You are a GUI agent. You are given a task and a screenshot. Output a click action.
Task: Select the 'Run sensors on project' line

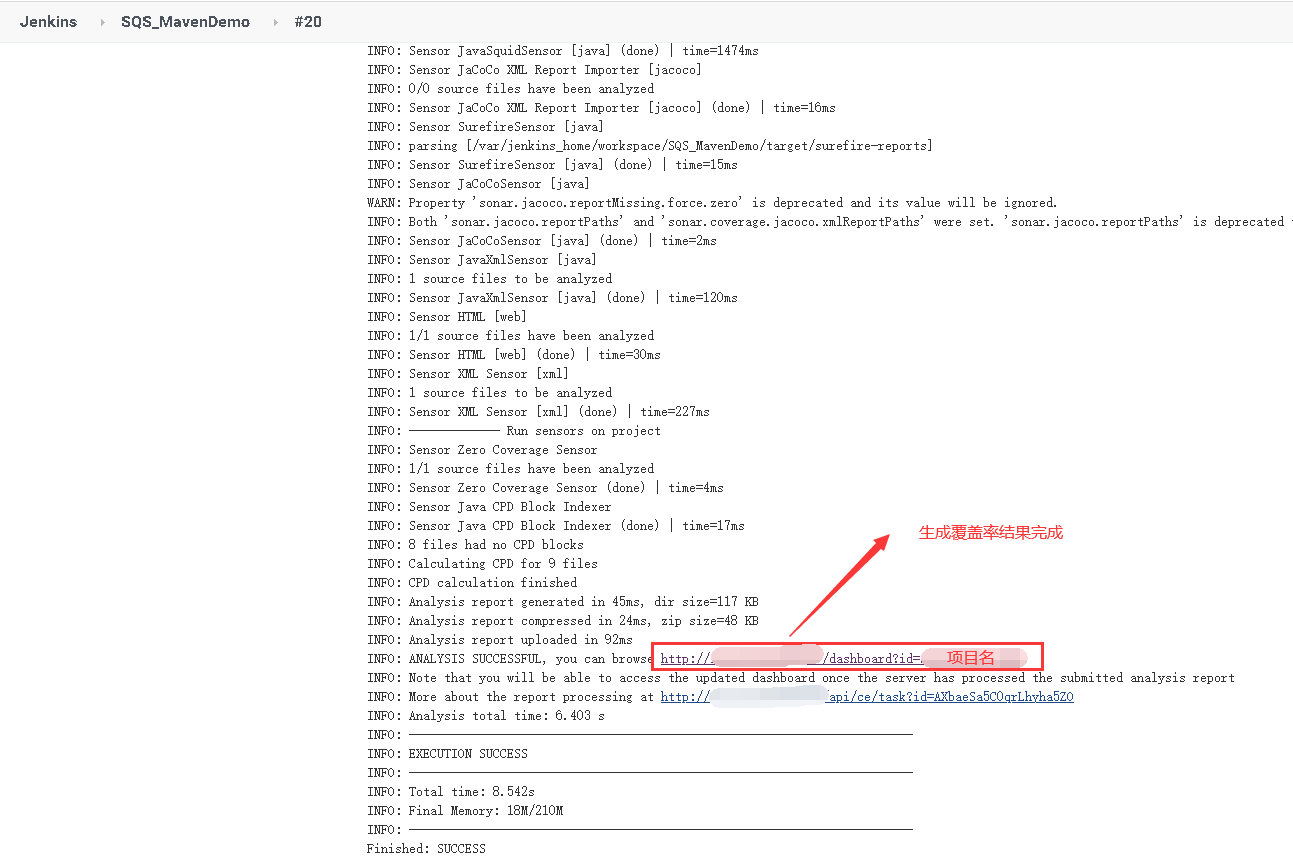(514, 431)
